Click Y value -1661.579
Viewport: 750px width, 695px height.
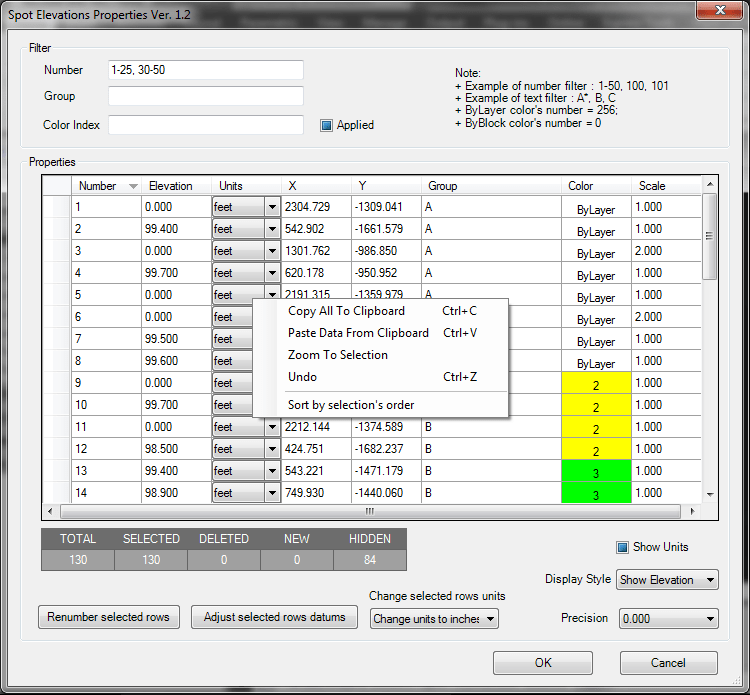tap(386, 229)
